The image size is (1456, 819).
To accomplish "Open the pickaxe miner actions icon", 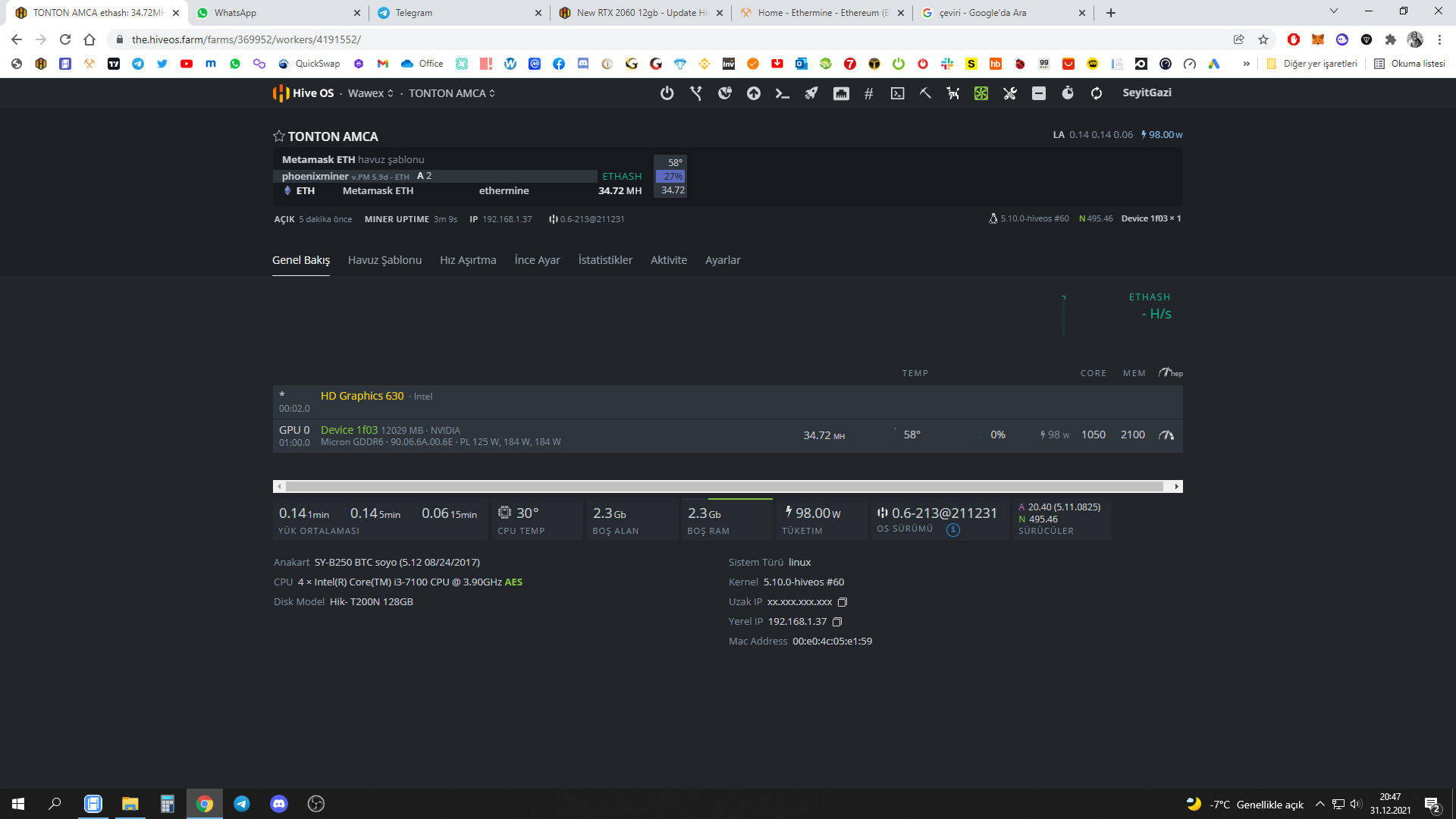I will [925, 93].
